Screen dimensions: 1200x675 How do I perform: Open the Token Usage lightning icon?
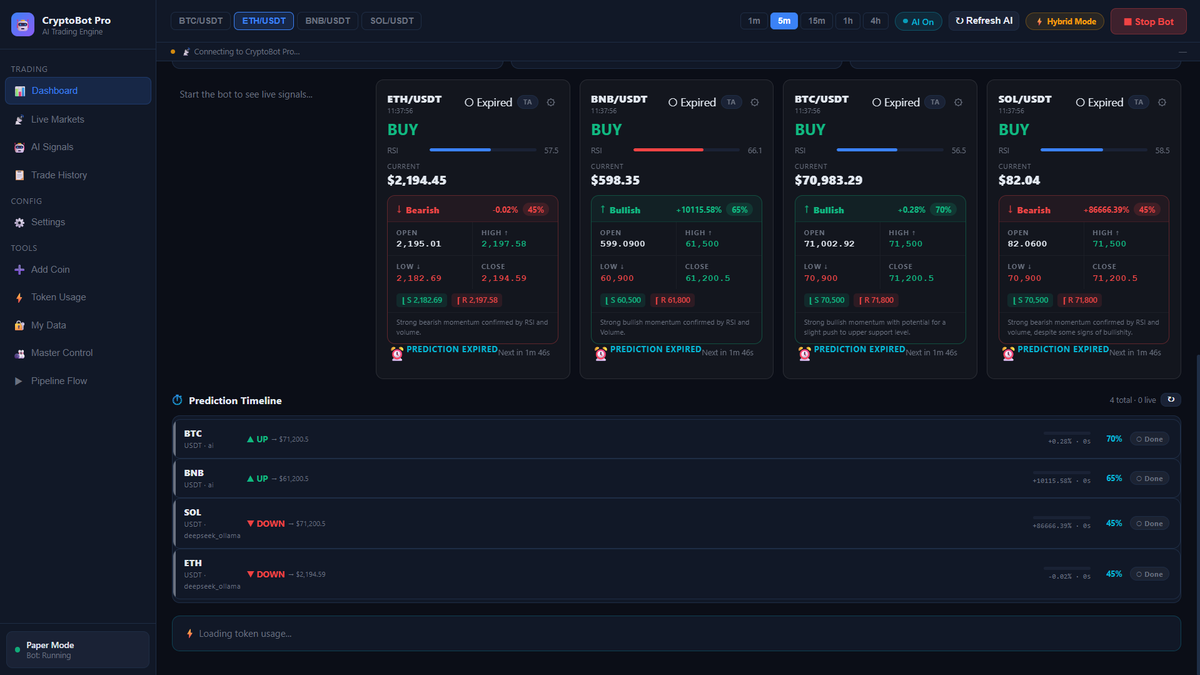click(20, 297)
